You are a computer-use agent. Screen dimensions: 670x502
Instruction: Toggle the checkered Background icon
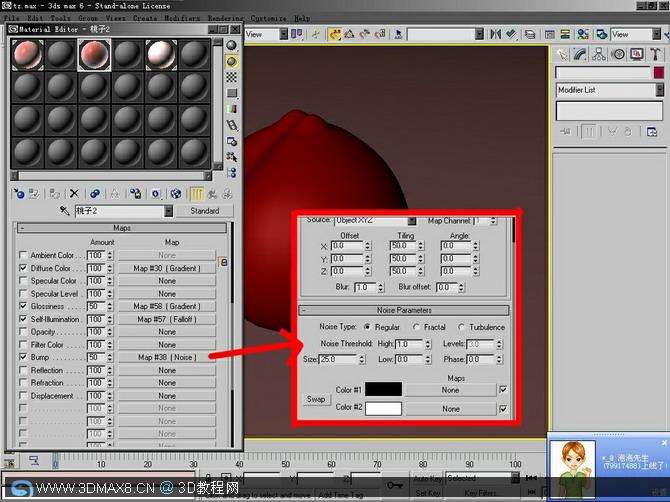tap(231, 77)
